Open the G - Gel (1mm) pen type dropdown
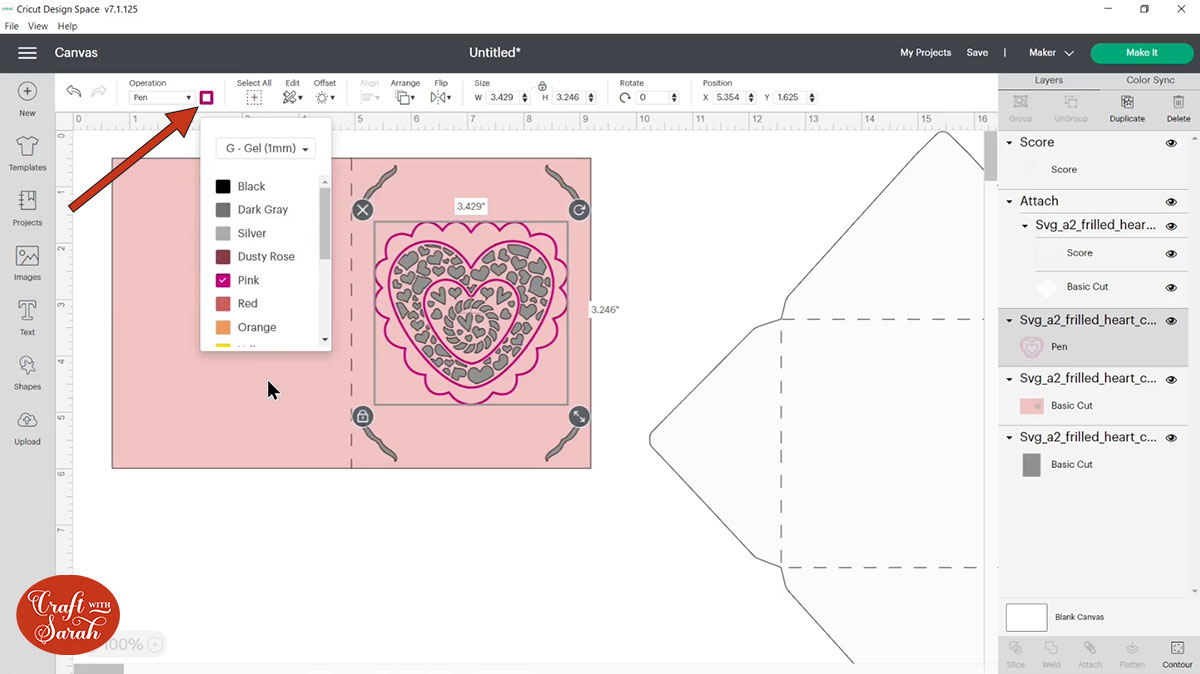The width and height of the screenshot is (1200, 674). tap(265, 148)
